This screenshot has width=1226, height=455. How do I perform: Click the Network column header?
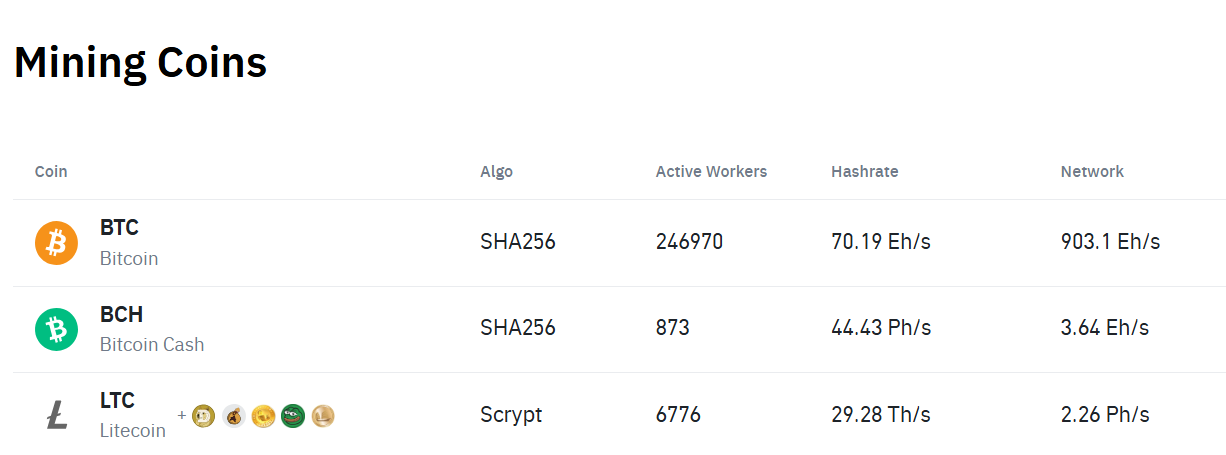tap(1092, 172)
